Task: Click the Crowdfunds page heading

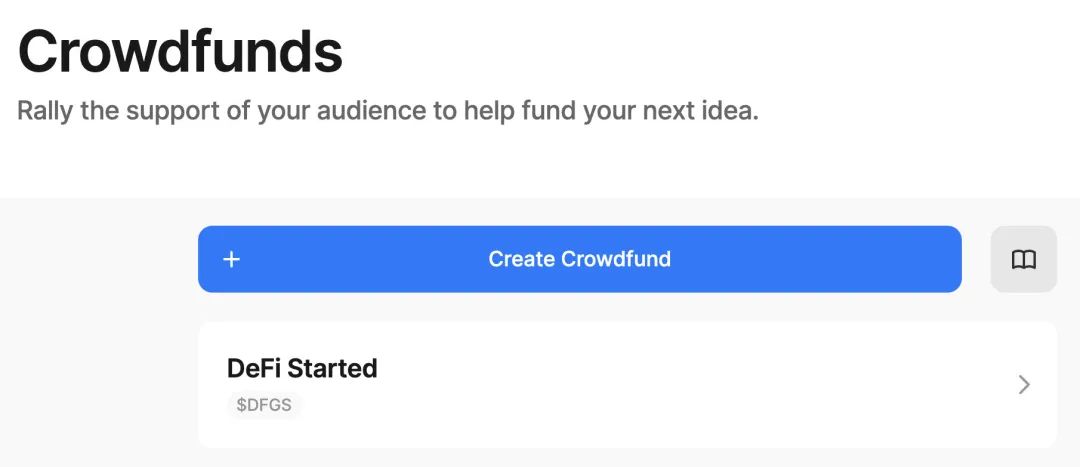Action: point(180,52)
